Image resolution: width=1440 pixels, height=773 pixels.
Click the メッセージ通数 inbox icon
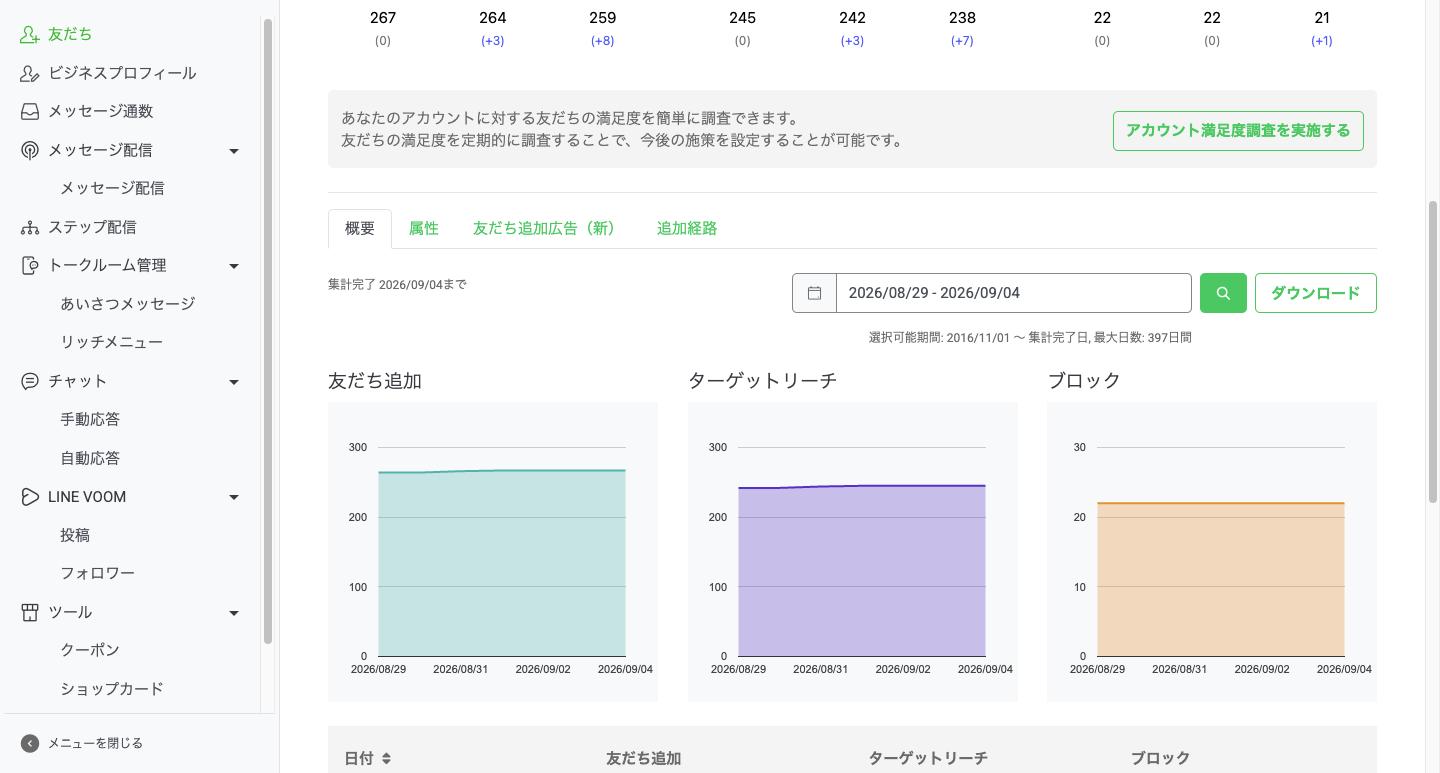click(x=30, y=111)
